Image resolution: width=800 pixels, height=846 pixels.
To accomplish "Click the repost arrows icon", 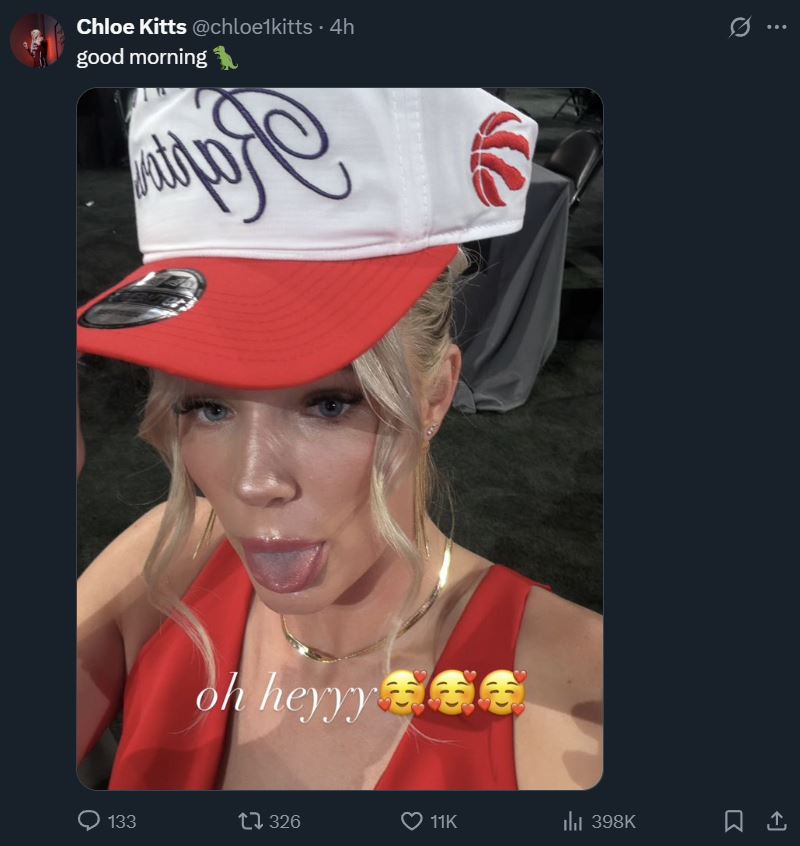I will point(250,821).
